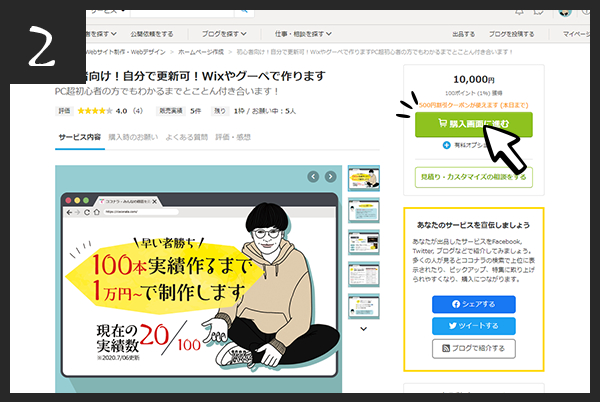600x402 pixels.
Task: Share the service via Facebook シェアする button
Action: coord(473,304)
